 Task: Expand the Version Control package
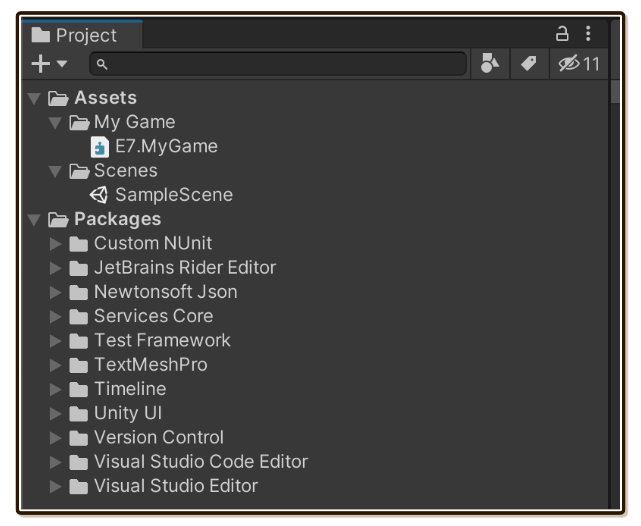[x=55, y=438]
